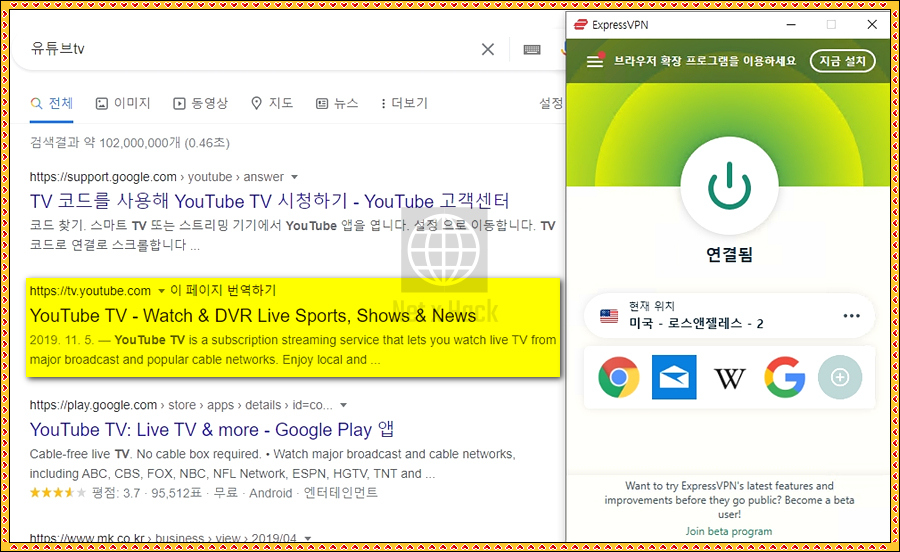Viewport: 900px width, 552px height.
Task: Switch to the 지도 search tab
Action: coord(272,103)
